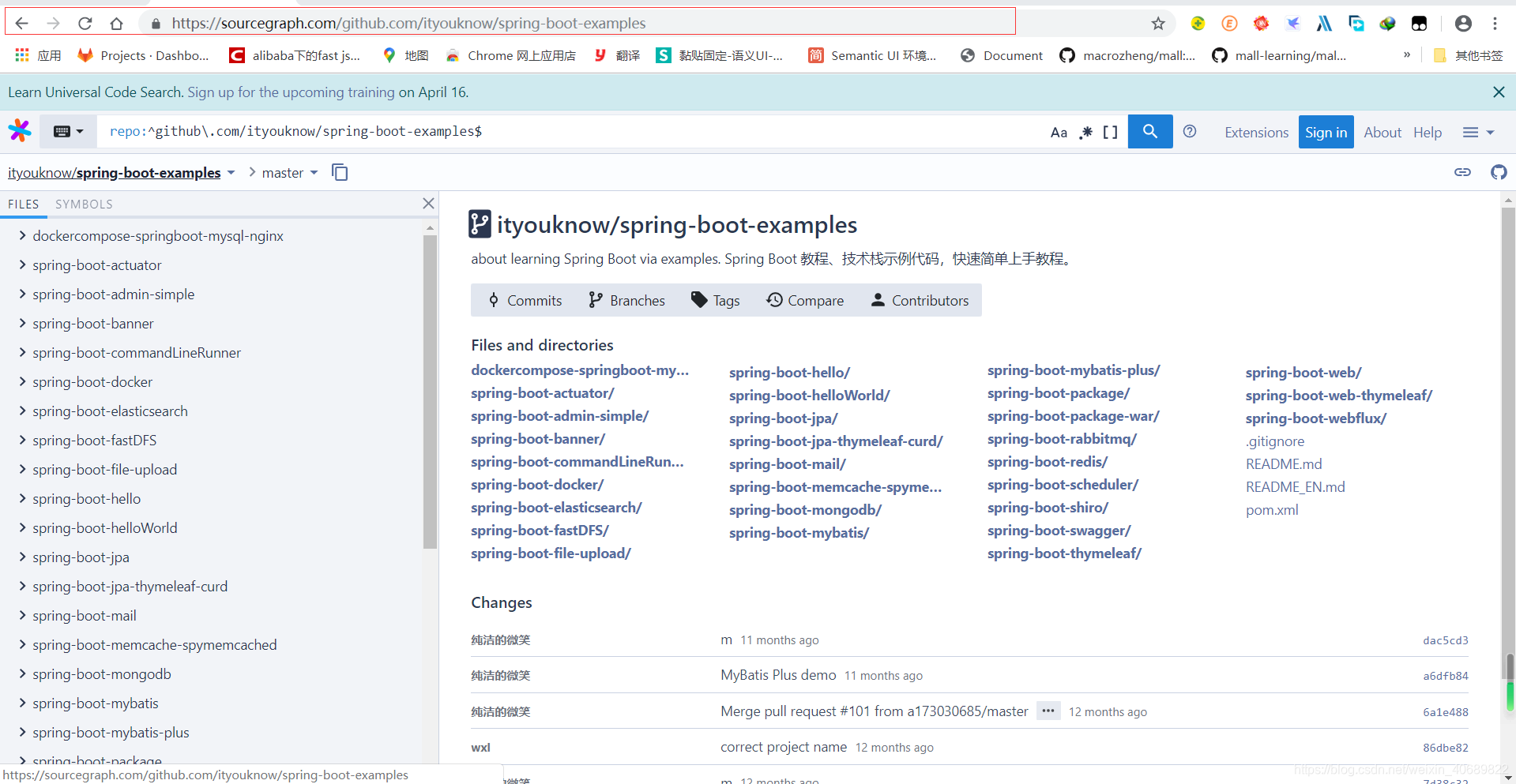This screenshot has width=1516, height=784.
Task: Show more bookmarks chevron
Action: coord(1407,54)
